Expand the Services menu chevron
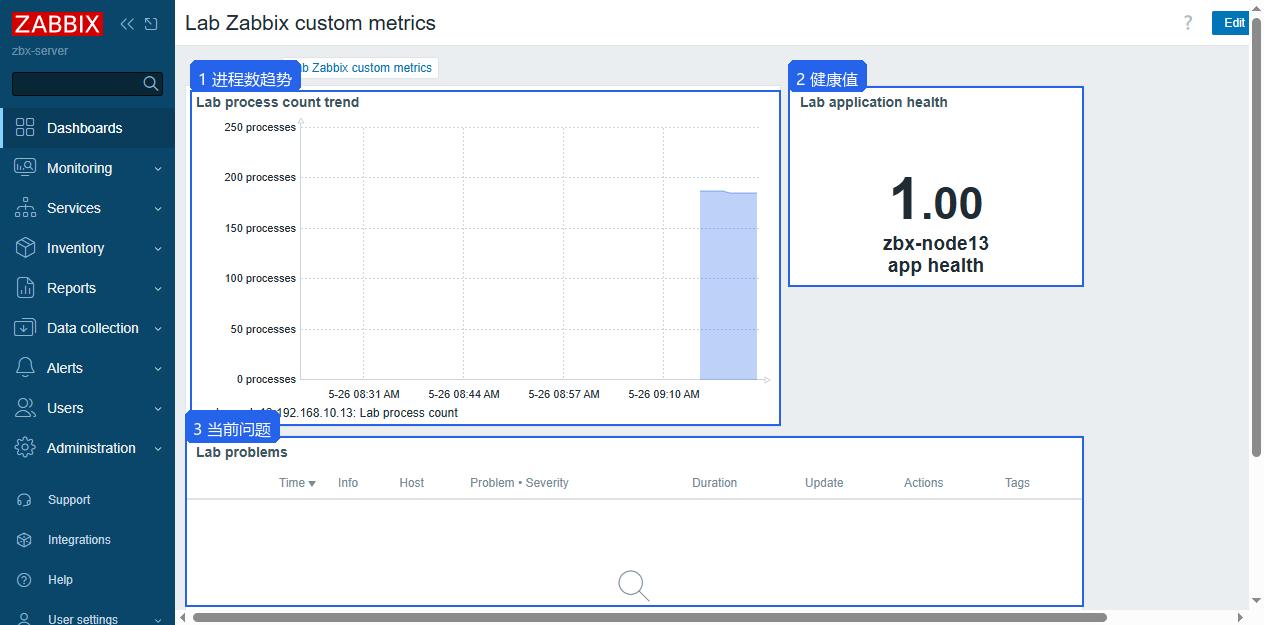Screen dimensions: 1264x625 [158, 209]
